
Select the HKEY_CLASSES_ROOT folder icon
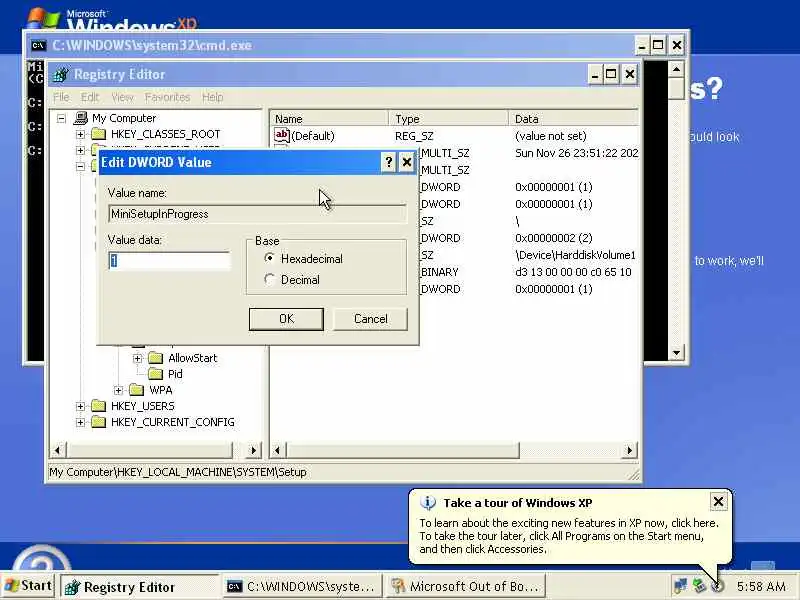[x=98, y=134]
